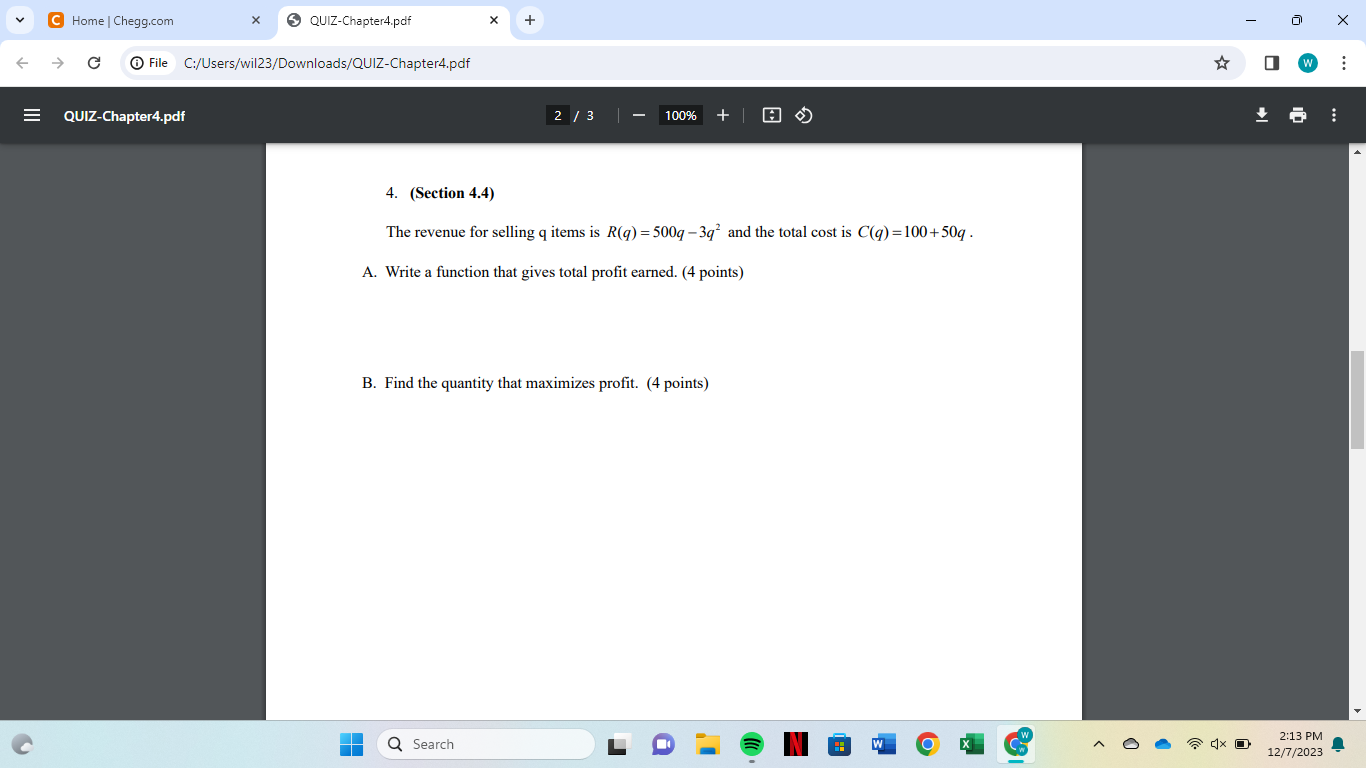Zoom in with the plus icon
This screenshot has width=1366, height=768.
722,115
